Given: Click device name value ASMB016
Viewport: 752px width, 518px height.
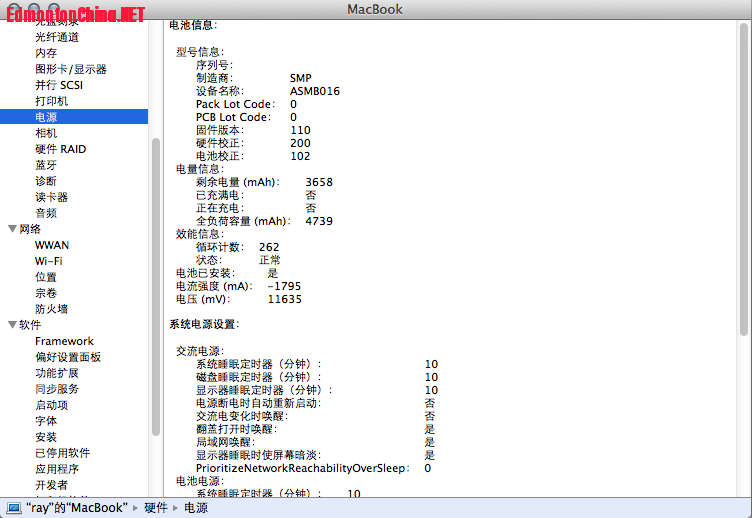Looking at the screenshot, I should pos(315,91).
